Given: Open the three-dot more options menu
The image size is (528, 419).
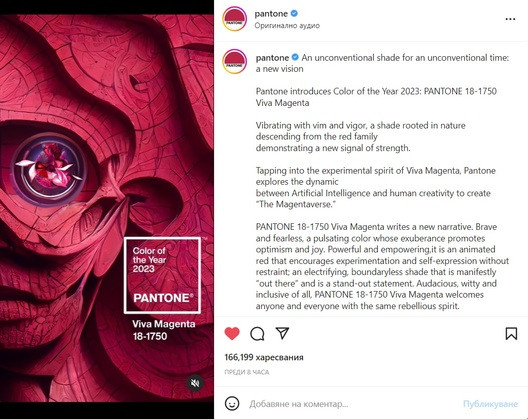Looking at the screenshot, I should click(x=510, y=19).
